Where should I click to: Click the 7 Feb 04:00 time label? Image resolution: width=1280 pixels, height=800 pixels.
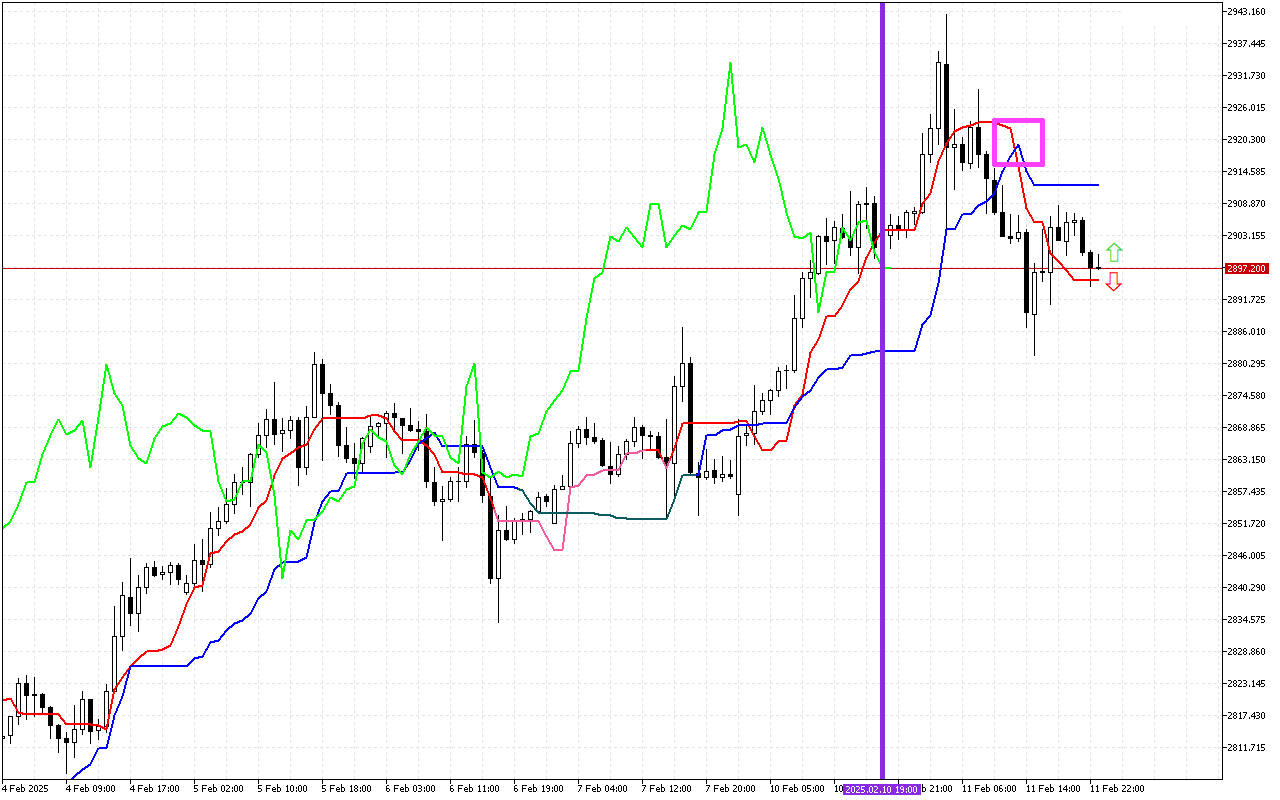point(603,789)
